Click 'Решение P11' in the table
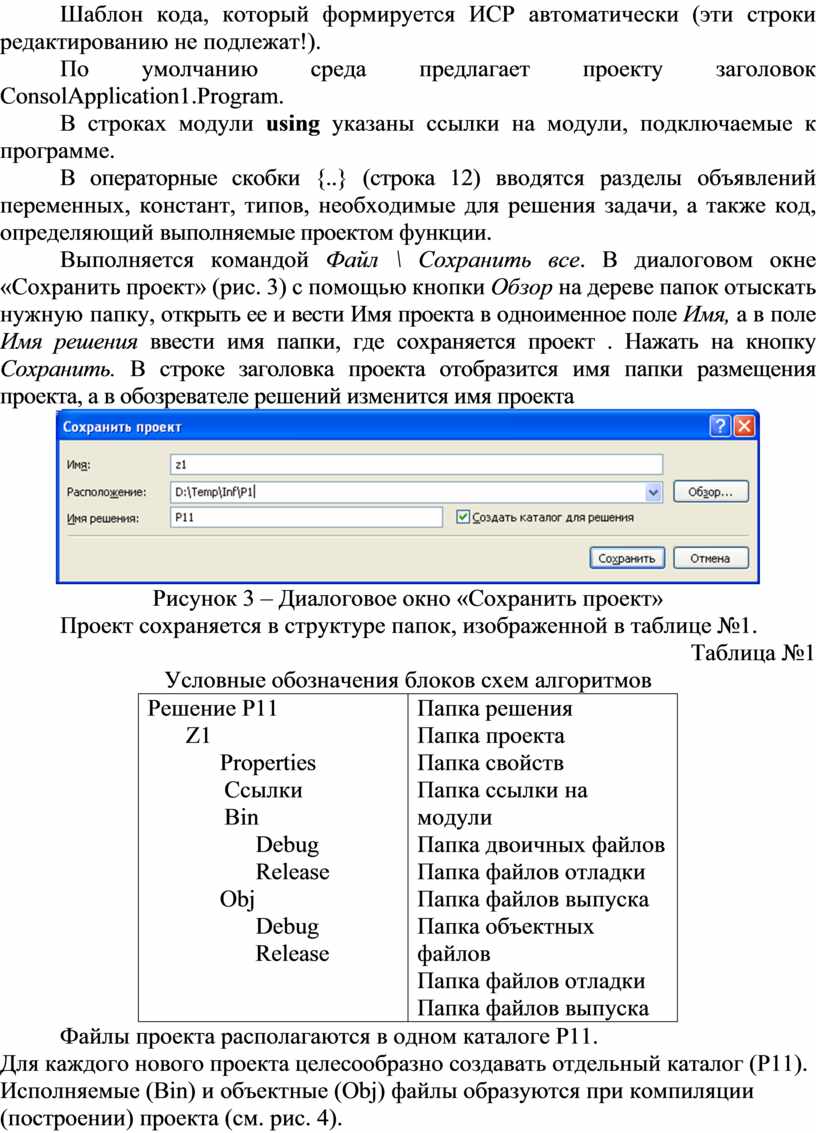The height and width of the screenshot is (1133, 816). 212,708
